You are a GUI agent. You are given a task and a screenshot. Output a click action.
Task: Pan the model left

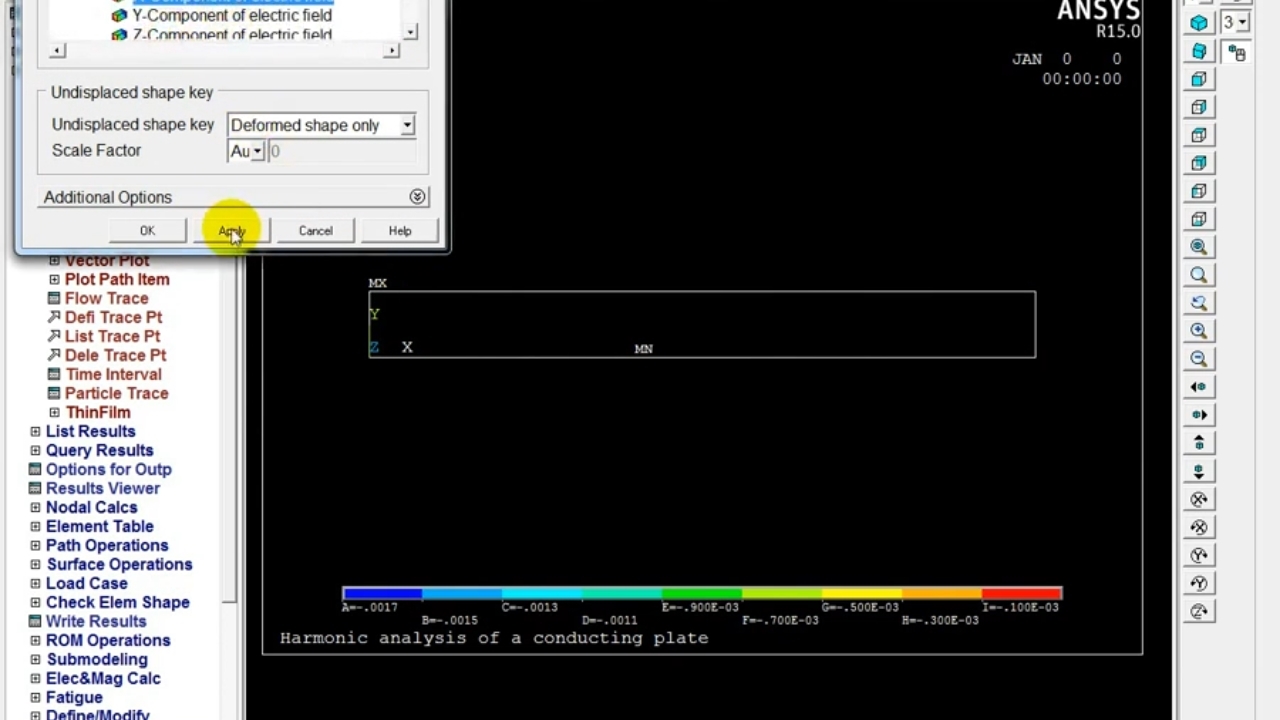[1199, 387]
